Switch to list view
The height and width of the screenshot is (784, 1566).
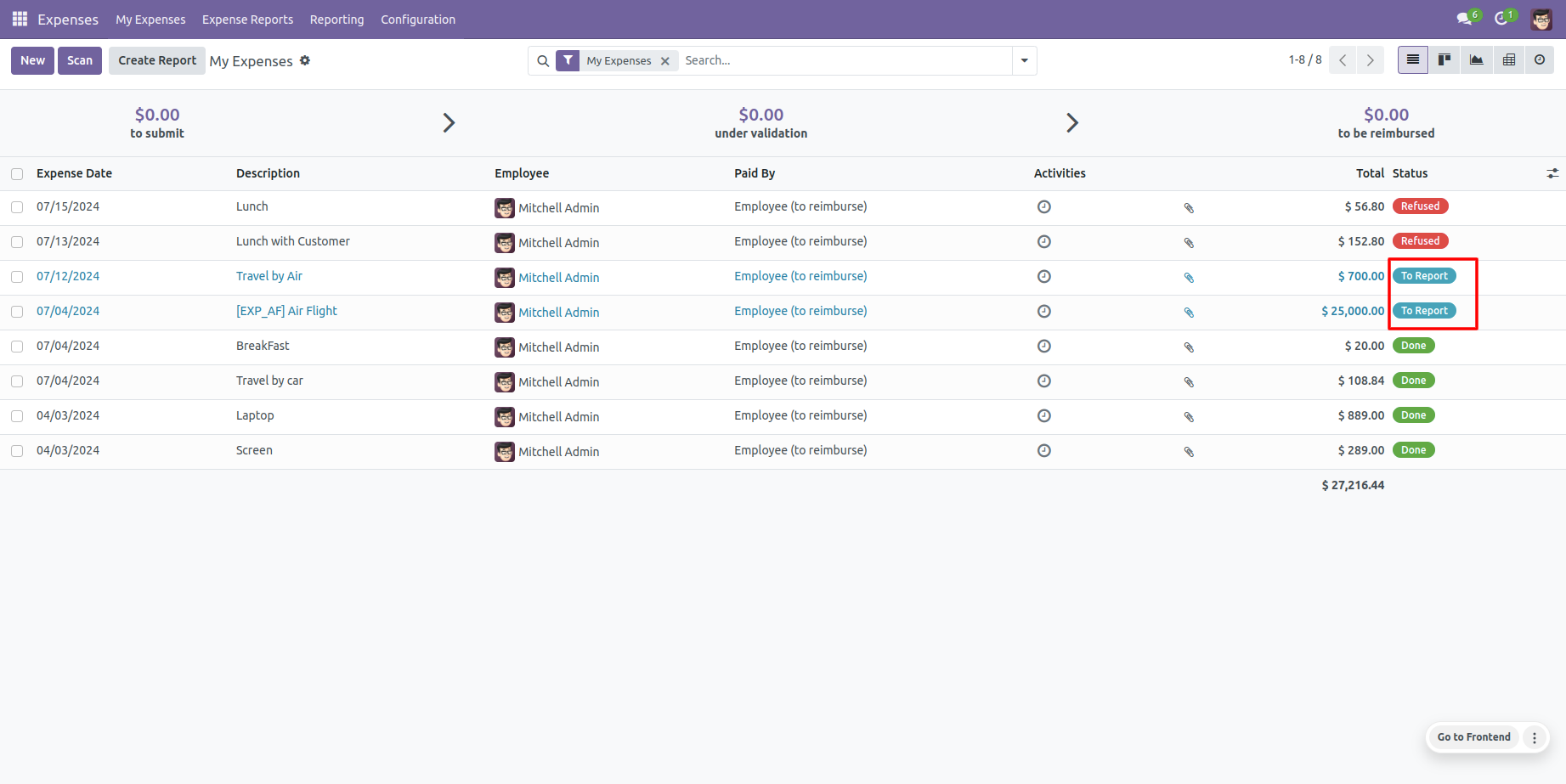tap(1413, 59)
